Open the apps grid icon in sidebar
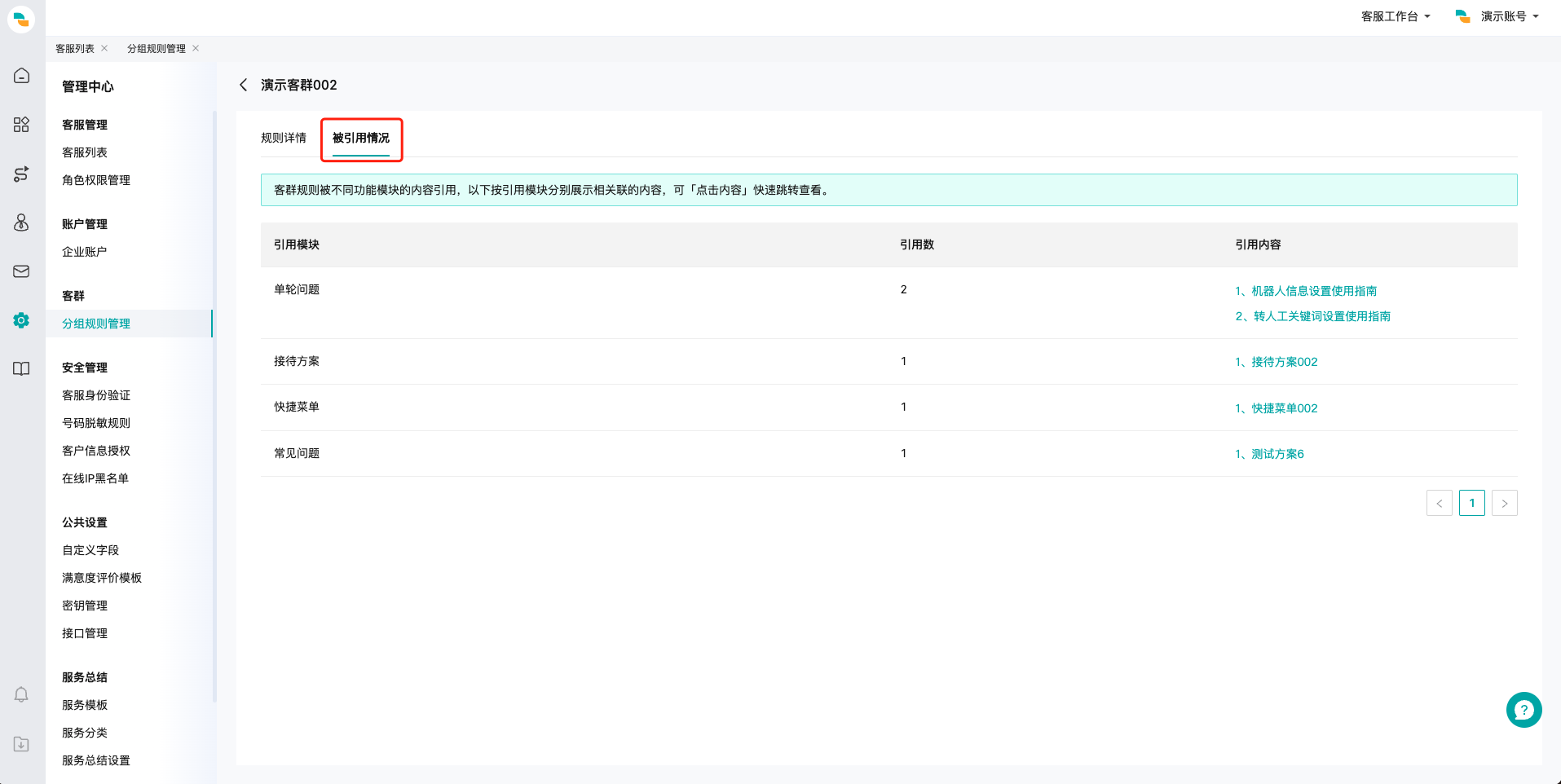Screen dimensions: 1561x784 pos(21,125)
